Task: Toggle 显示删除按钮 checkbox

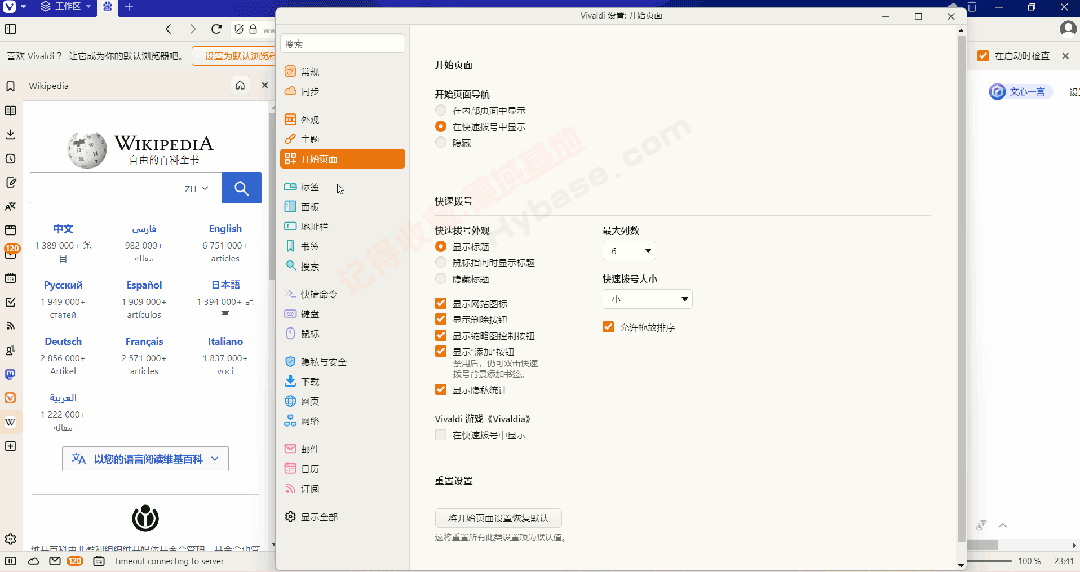Action: point(441,319)
